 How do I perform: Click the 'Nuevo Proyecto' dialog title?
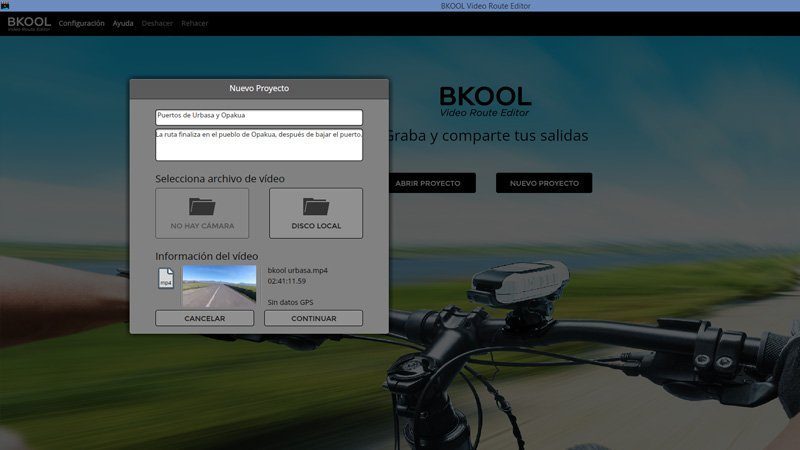coord(259,88)
